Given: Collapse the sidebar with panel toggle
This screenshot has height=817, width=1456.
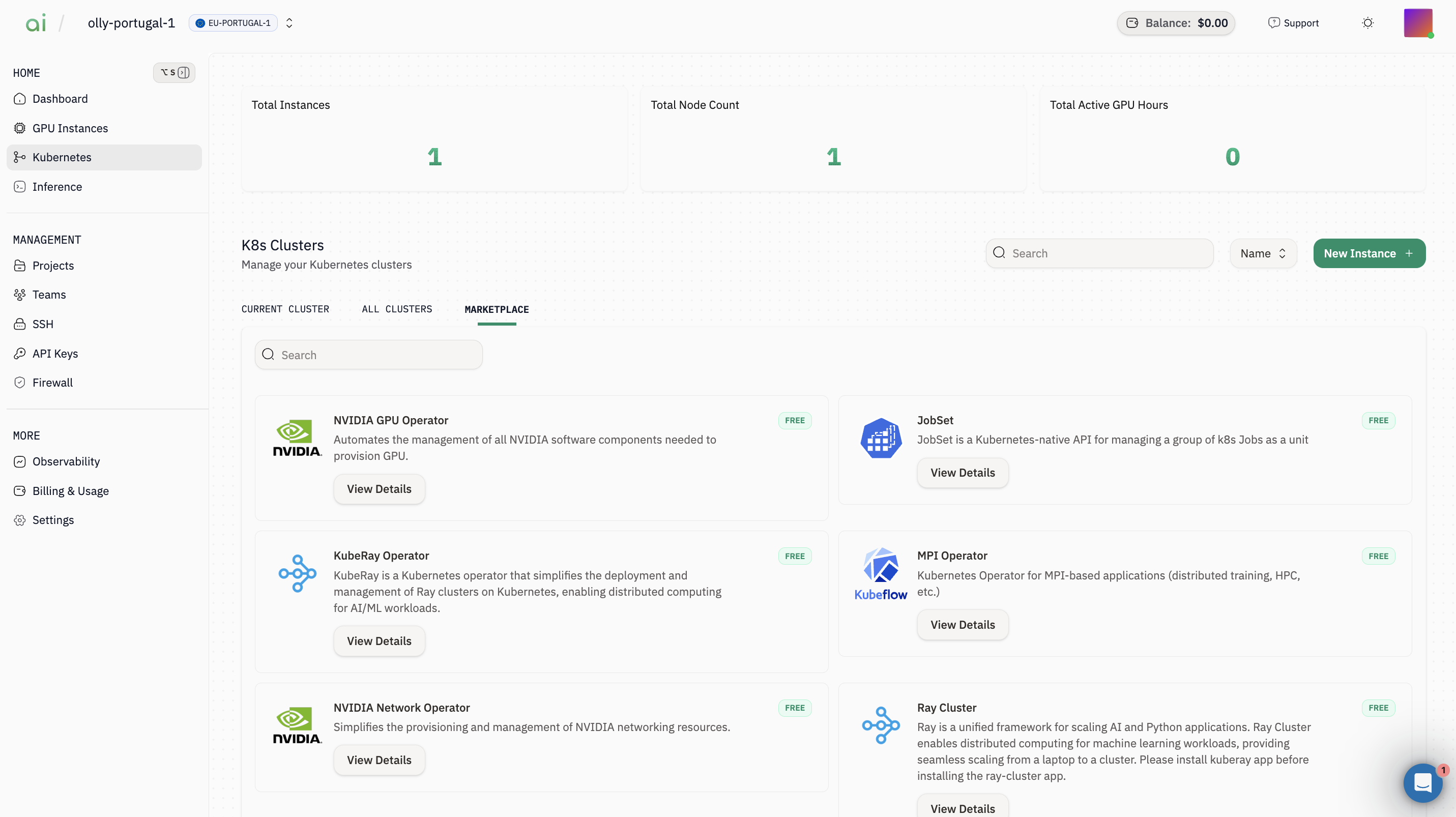Looking at the screenshot, I should [x=174, y=72].
